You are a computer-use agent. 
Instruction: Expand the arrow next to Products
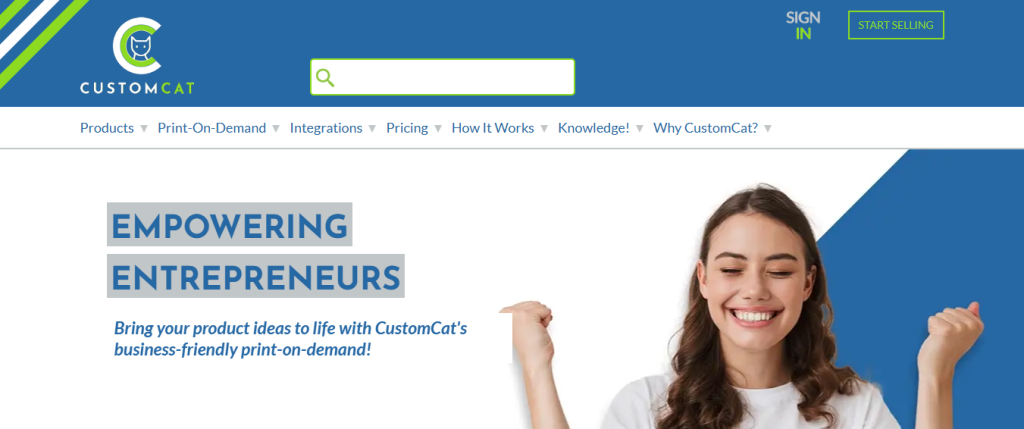[144, 129]
